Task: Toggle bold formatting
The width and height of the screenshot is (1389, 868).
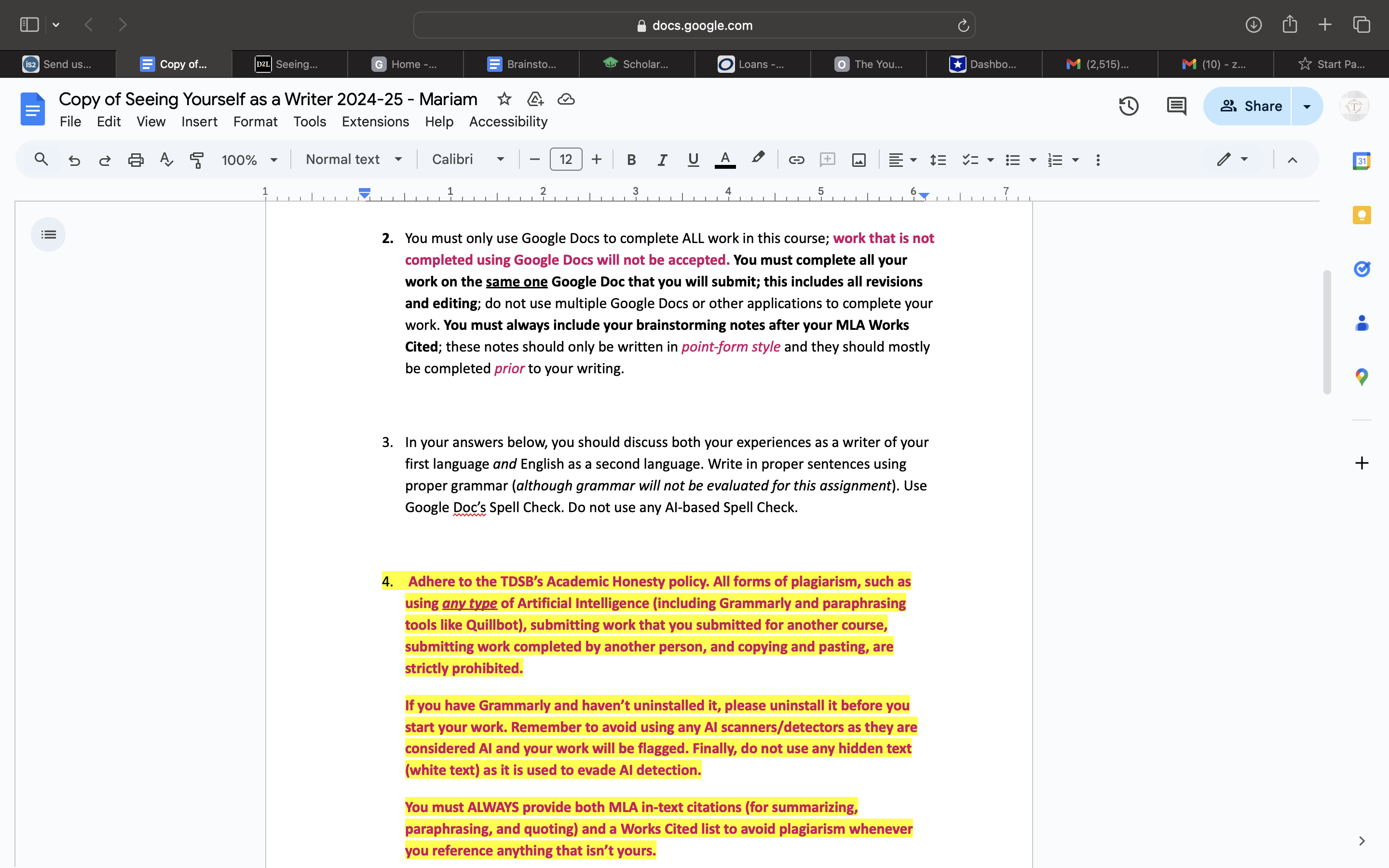Action: pyautogui.click(x=631, y=160)
